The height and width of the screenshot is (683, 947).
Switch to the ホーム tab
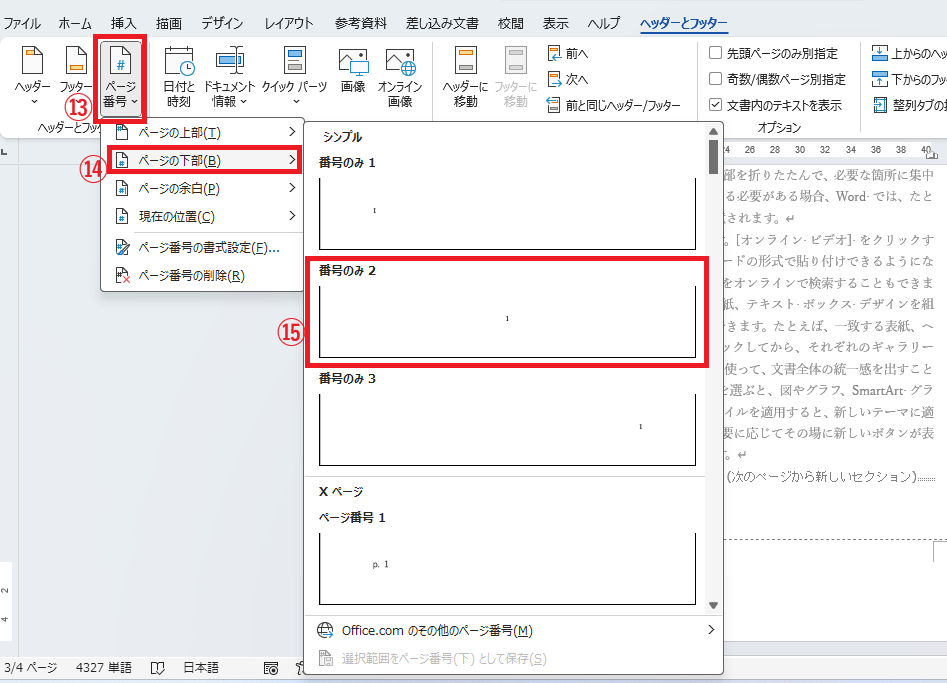pyautogui.click(x=75, y=24)
